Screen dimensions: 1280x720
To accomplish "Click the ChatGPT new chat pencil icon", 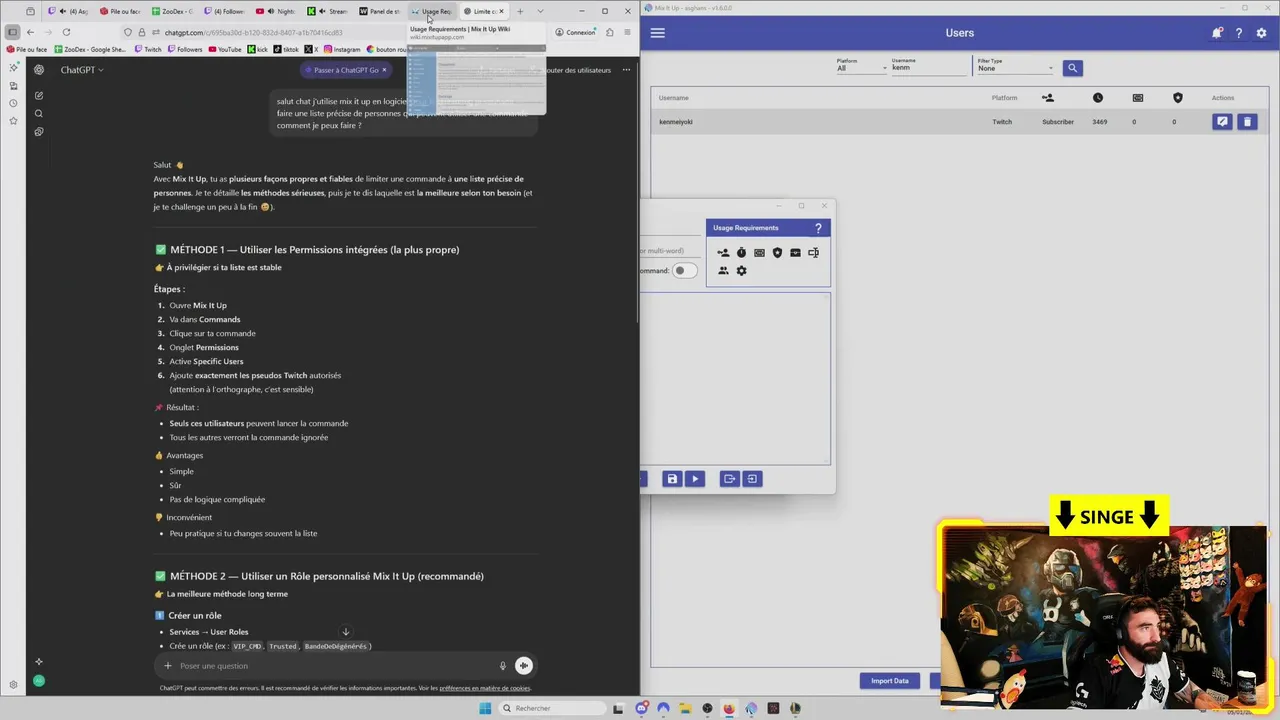I will (39, 95).
